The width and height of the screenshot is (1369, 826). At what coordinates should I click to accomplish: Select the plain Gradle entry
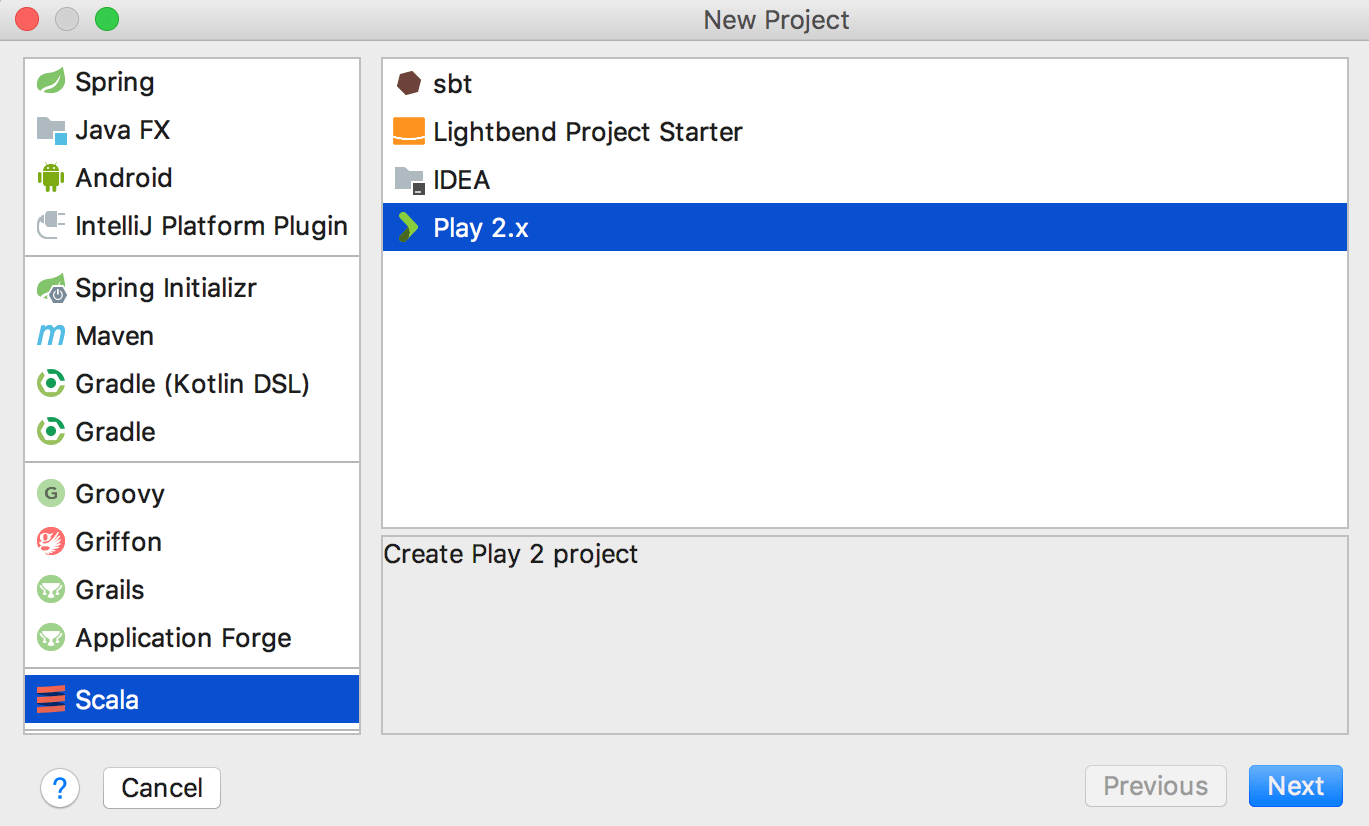[x=115, y=432]
